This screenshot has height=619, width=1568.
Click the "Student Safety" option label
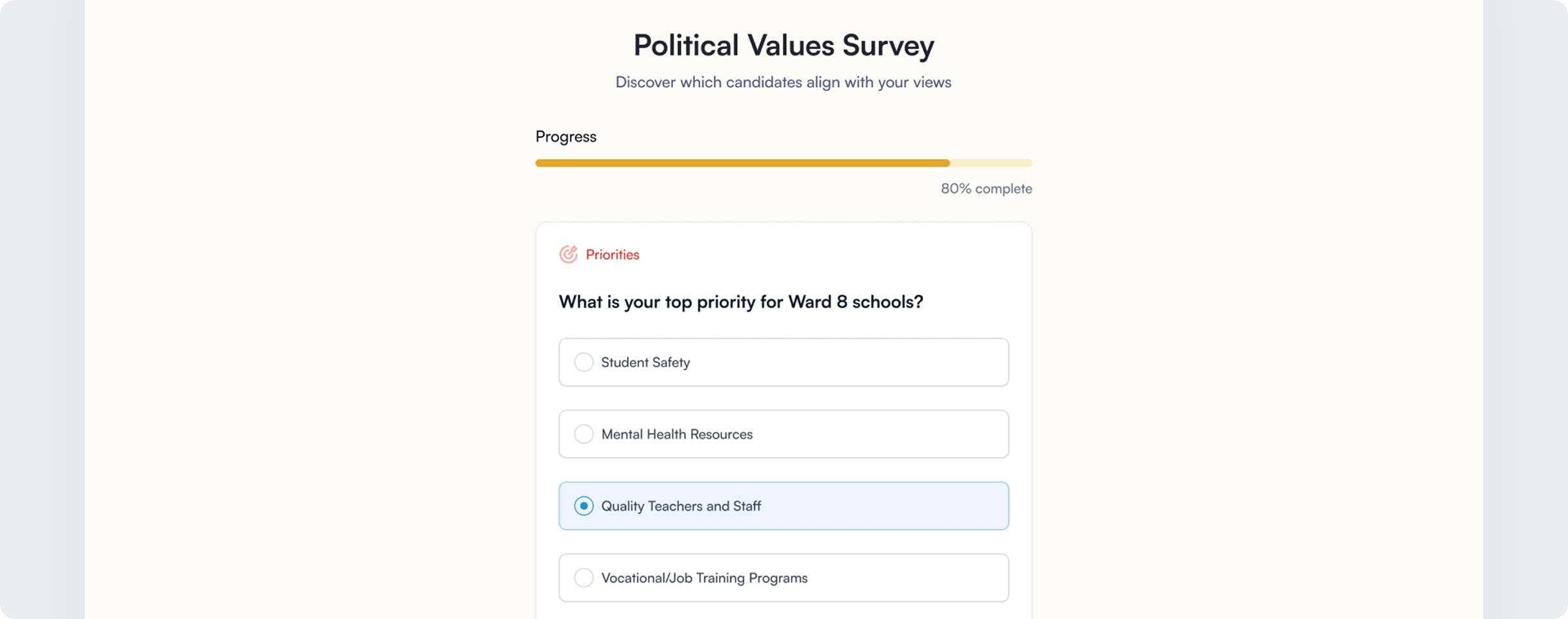(x=645, y=362)
